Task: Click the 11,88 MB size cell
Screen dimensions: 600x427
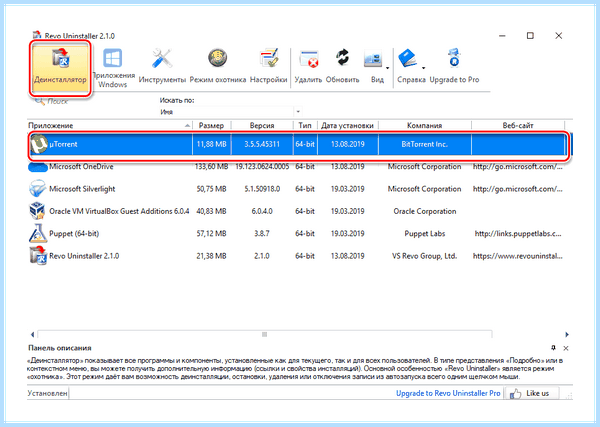Action: pyautogui.click(x=211, y=144)
